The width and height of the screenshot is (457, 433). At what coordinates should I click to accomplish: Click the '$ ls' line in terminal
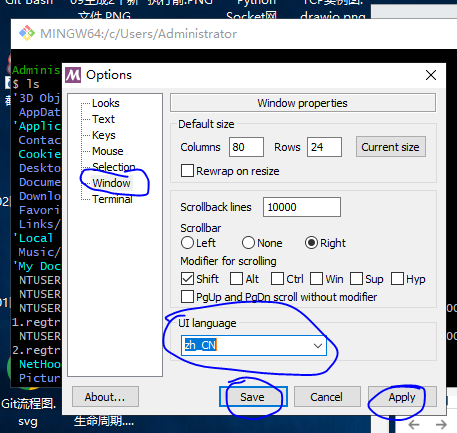click(x=26, y=84)
